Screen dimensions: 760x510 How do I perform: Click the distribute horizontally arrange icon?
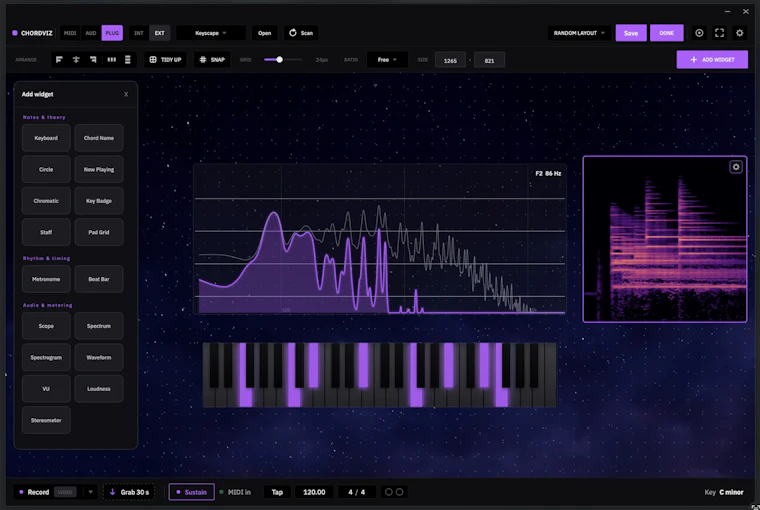point(111,60)
